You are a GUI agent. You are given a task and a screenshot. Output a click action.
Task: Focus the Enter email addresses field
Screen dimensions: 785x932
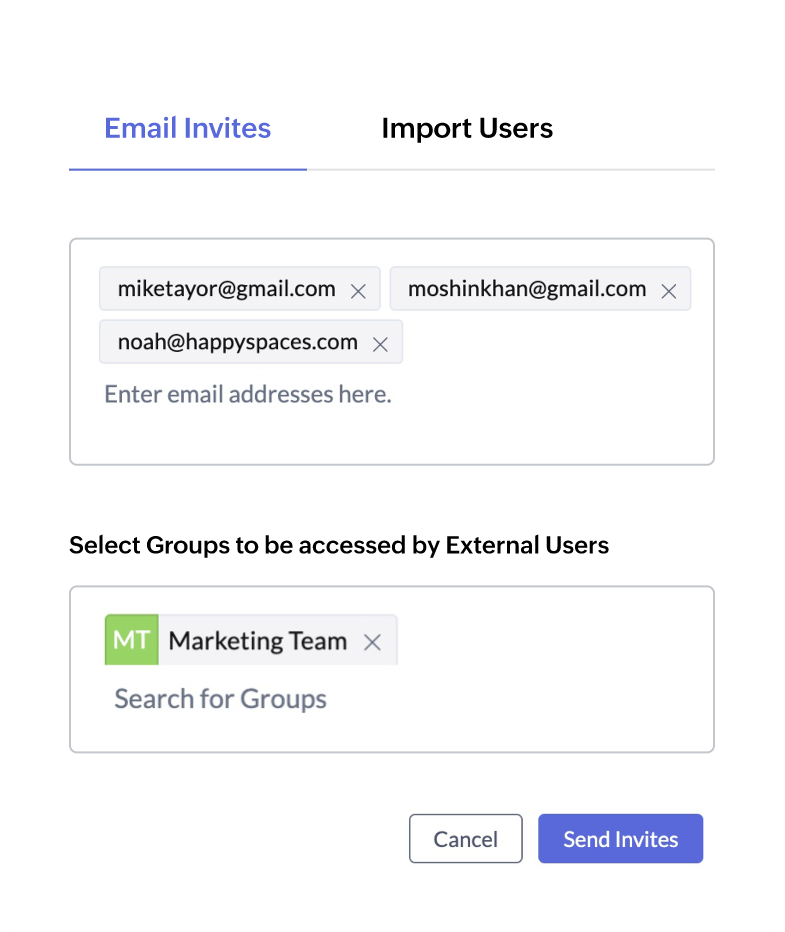[248, 395]
